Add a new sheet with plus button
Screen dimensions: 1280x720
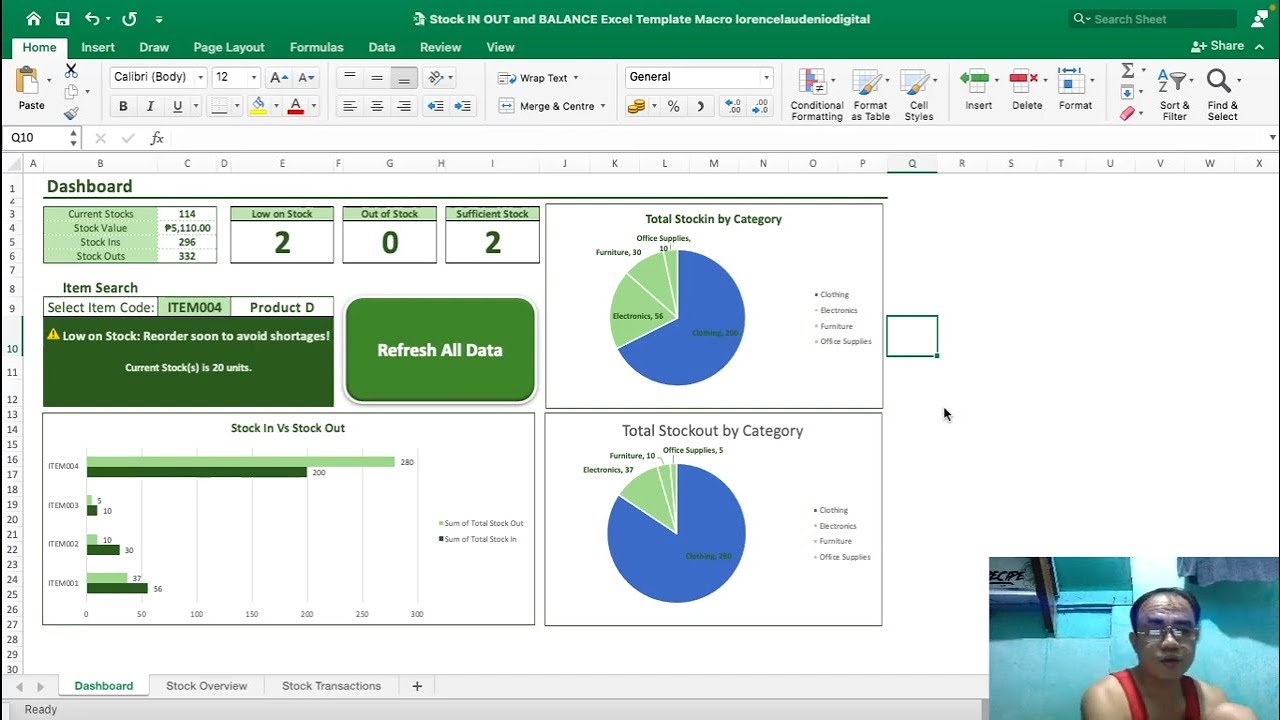[417, 686]
